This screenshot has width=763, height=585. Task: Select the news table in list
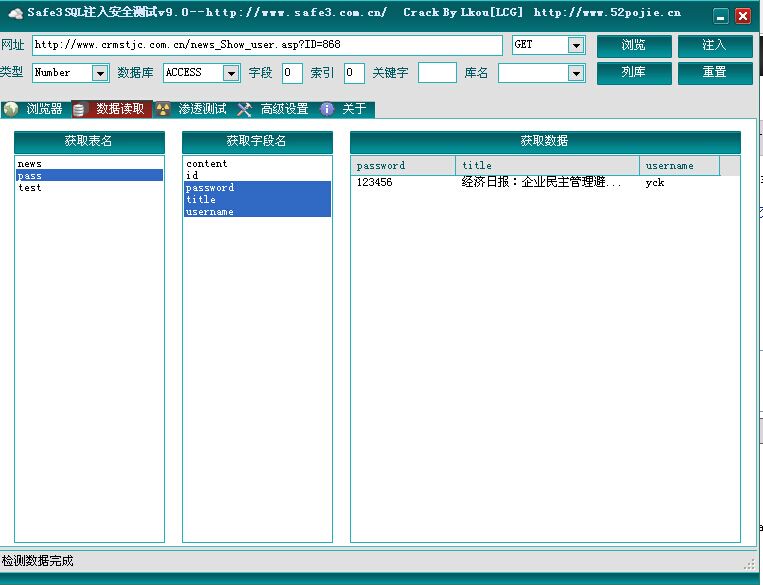click(90, 164)
